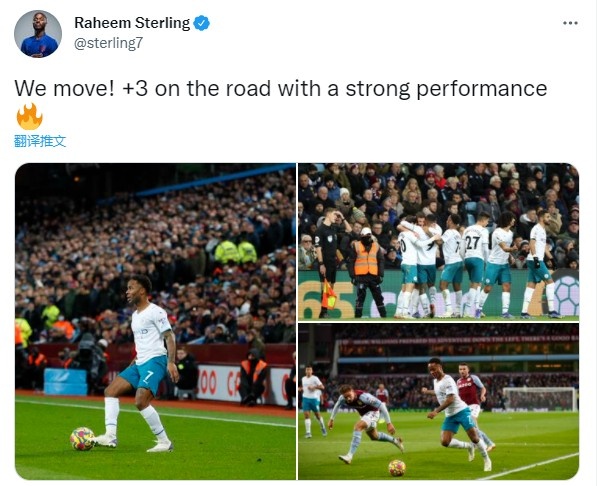Click the number 7 on Sterling's shorts

click(148, 377)
